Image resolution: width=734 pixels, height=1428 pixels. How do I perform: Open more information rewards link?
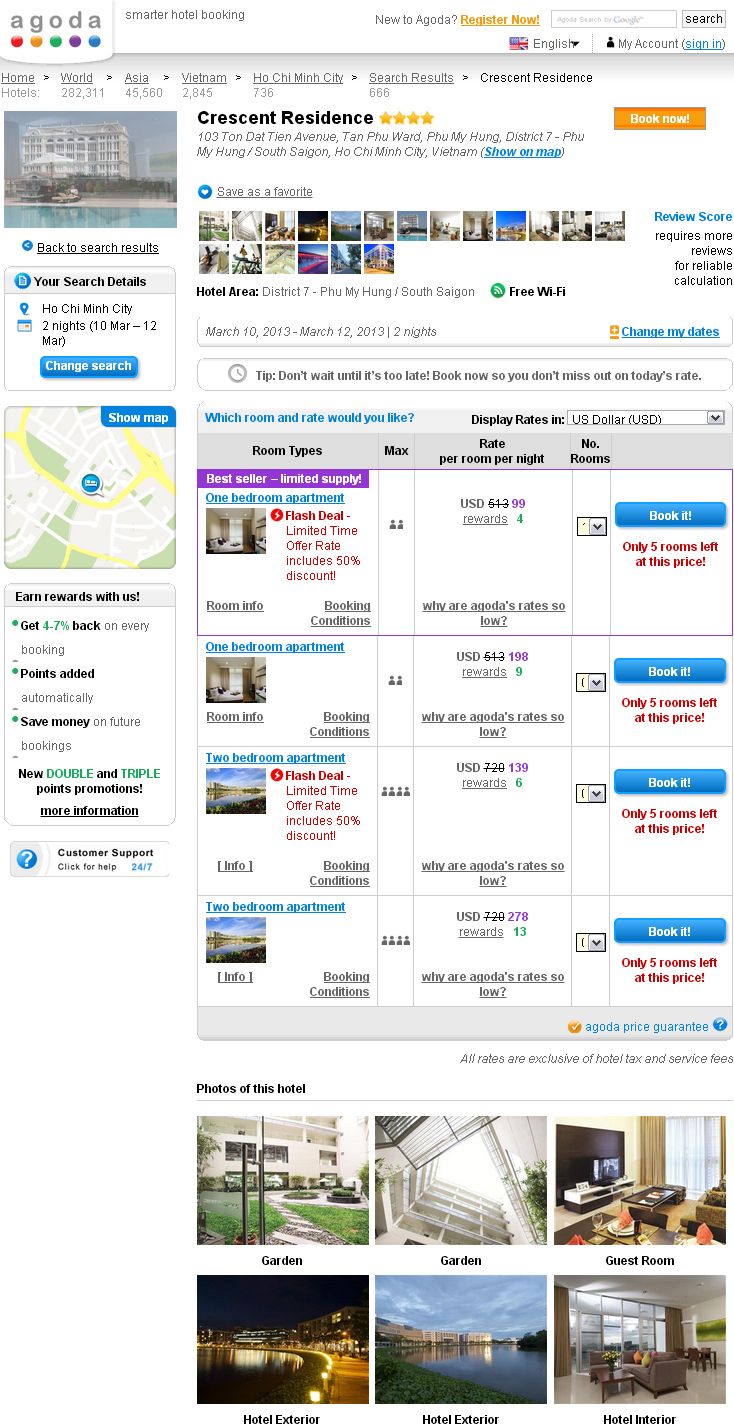89,811
